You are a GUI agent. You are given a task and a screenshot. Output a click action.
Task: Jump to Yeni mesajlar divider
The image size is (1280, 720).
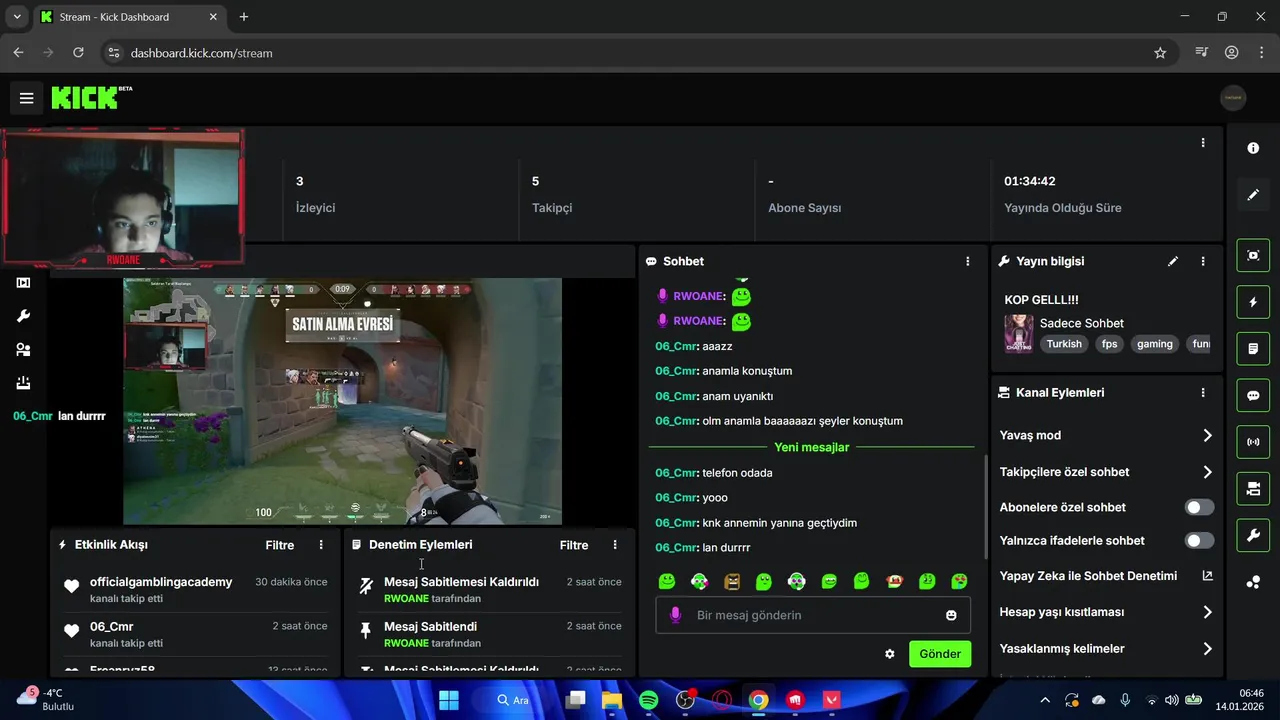(x=812, y=447)
